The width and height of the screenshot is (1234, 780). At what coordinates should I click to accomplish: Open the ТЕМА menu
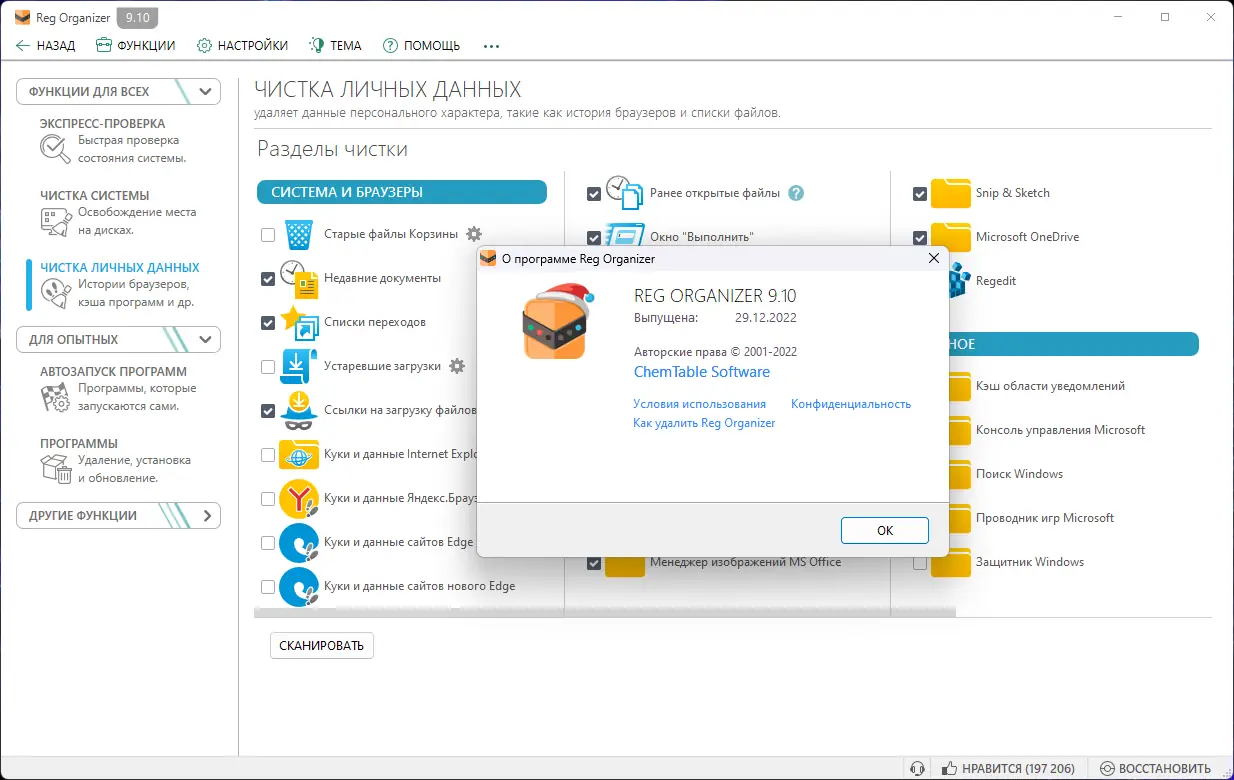tap(335, 46)
